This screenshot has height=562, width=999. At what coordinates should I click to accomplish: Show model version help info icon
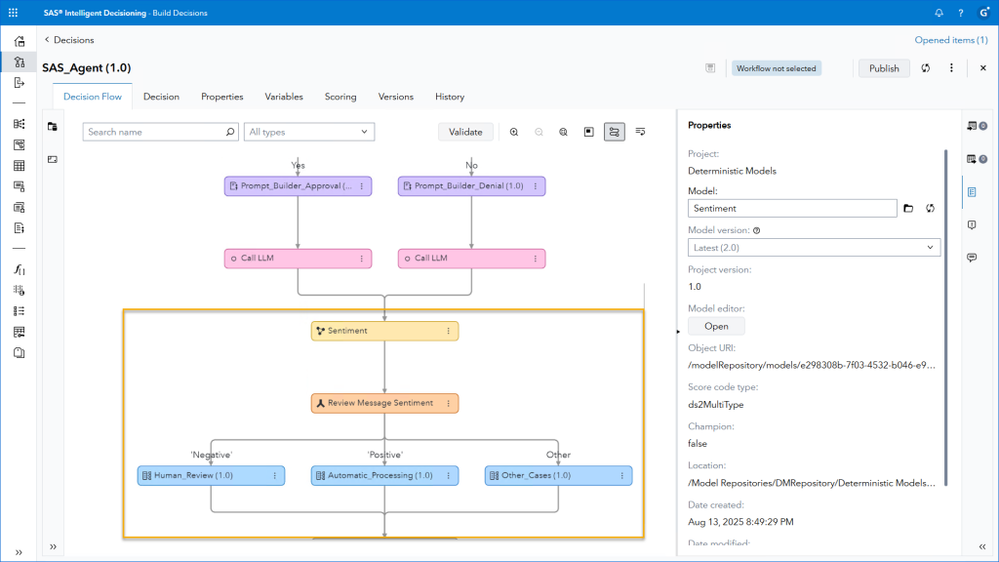756,231
